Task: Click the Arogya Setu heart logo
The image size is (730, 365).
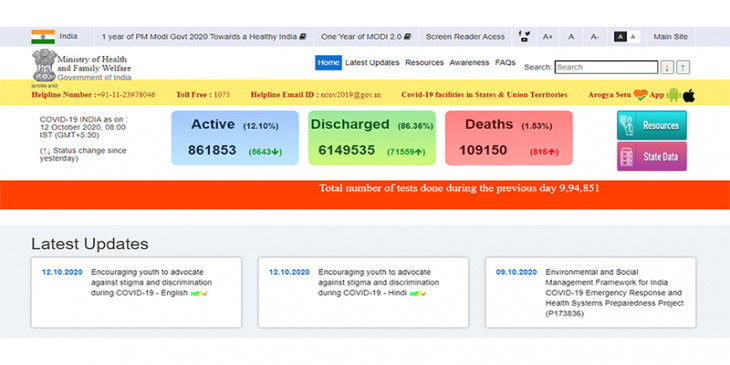Action: click(641, 95)
